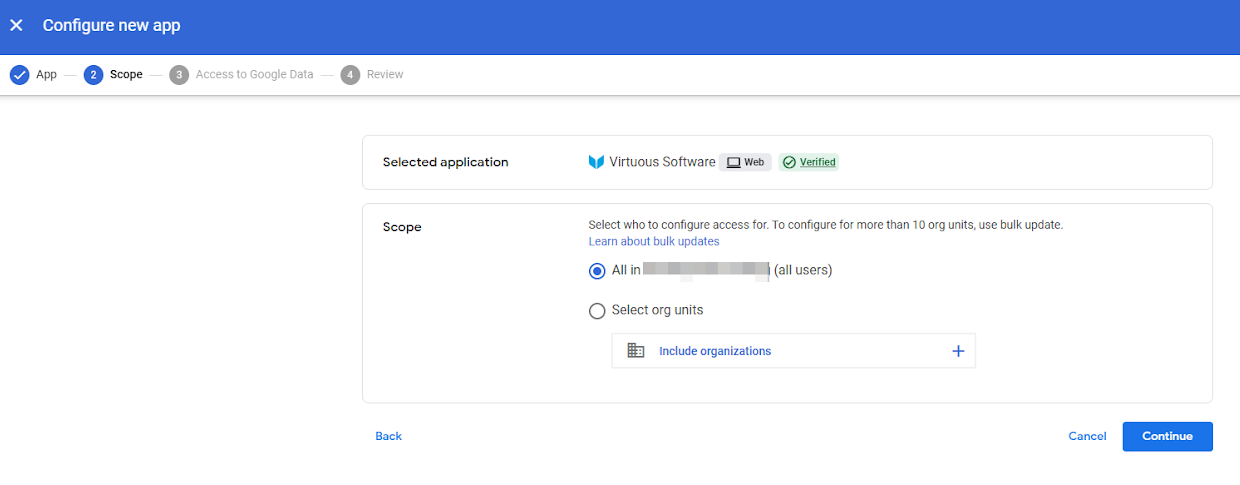
Task: Click the Web platform badge
Action: tap(745, 162)
